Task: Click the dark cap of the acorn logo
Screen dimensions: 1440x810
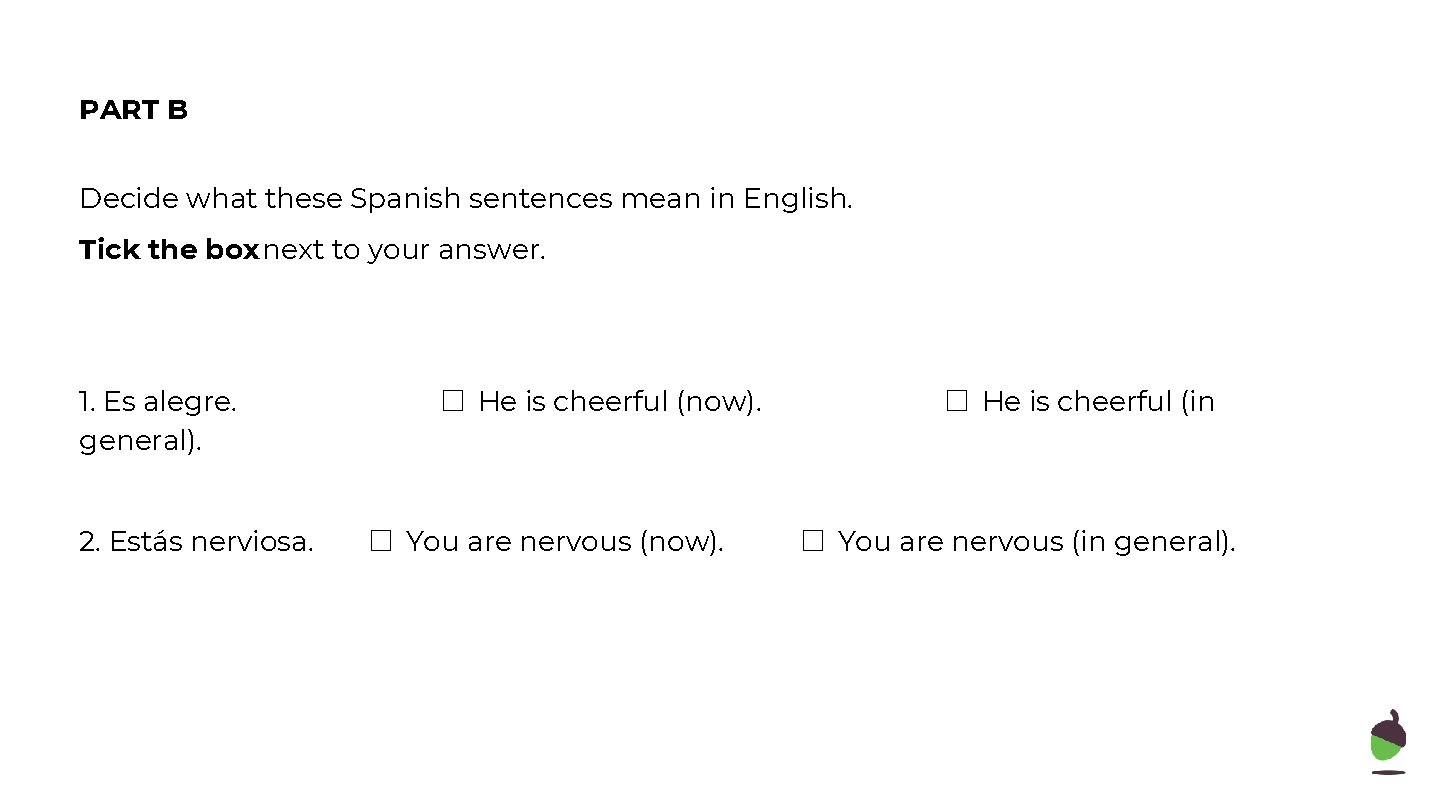Action: tap(1390, 727)
